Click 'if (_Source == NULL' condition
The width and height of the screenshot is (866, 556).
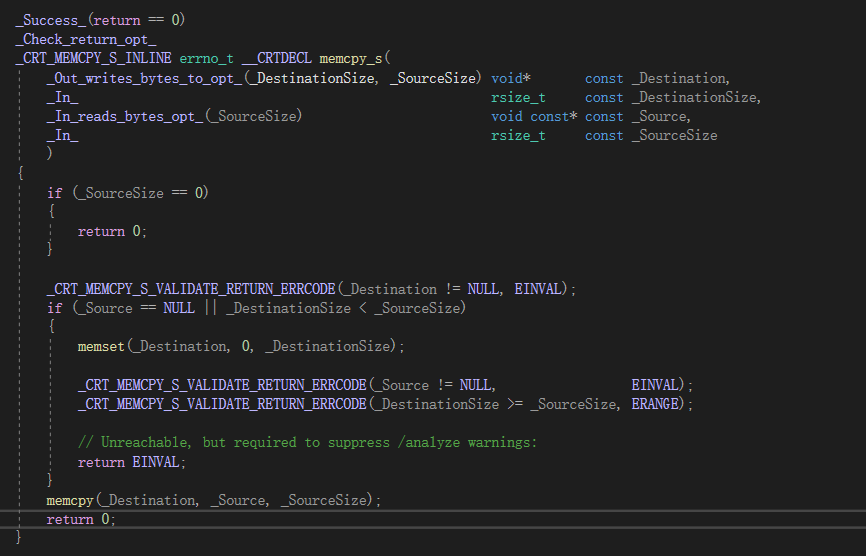coord(121,308)
